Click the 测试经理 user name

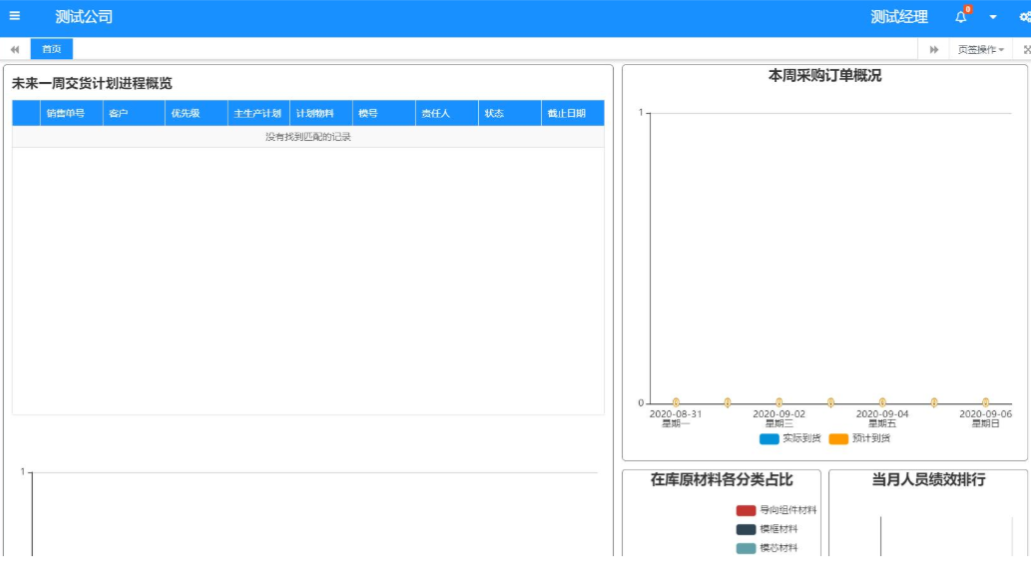pyautogui.click(x=899, y=17)
